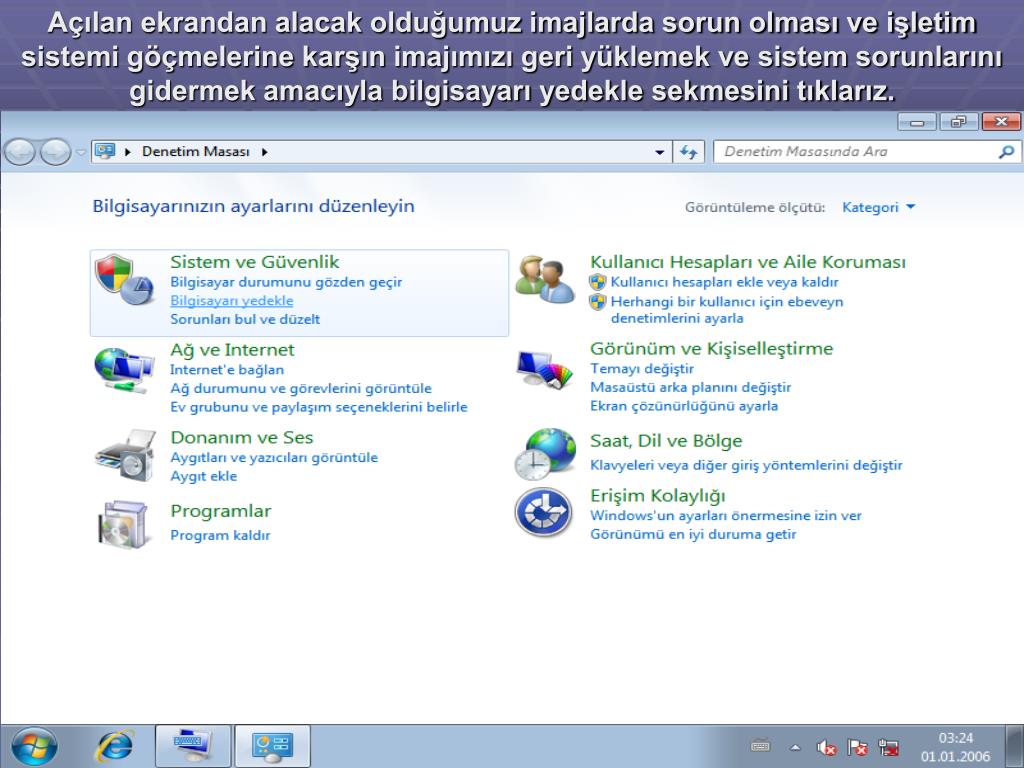The width and height of the screenshot is (1024, 768).
Task: Open Ağ ve Internet heading
Action: click(x=232, y=349)
